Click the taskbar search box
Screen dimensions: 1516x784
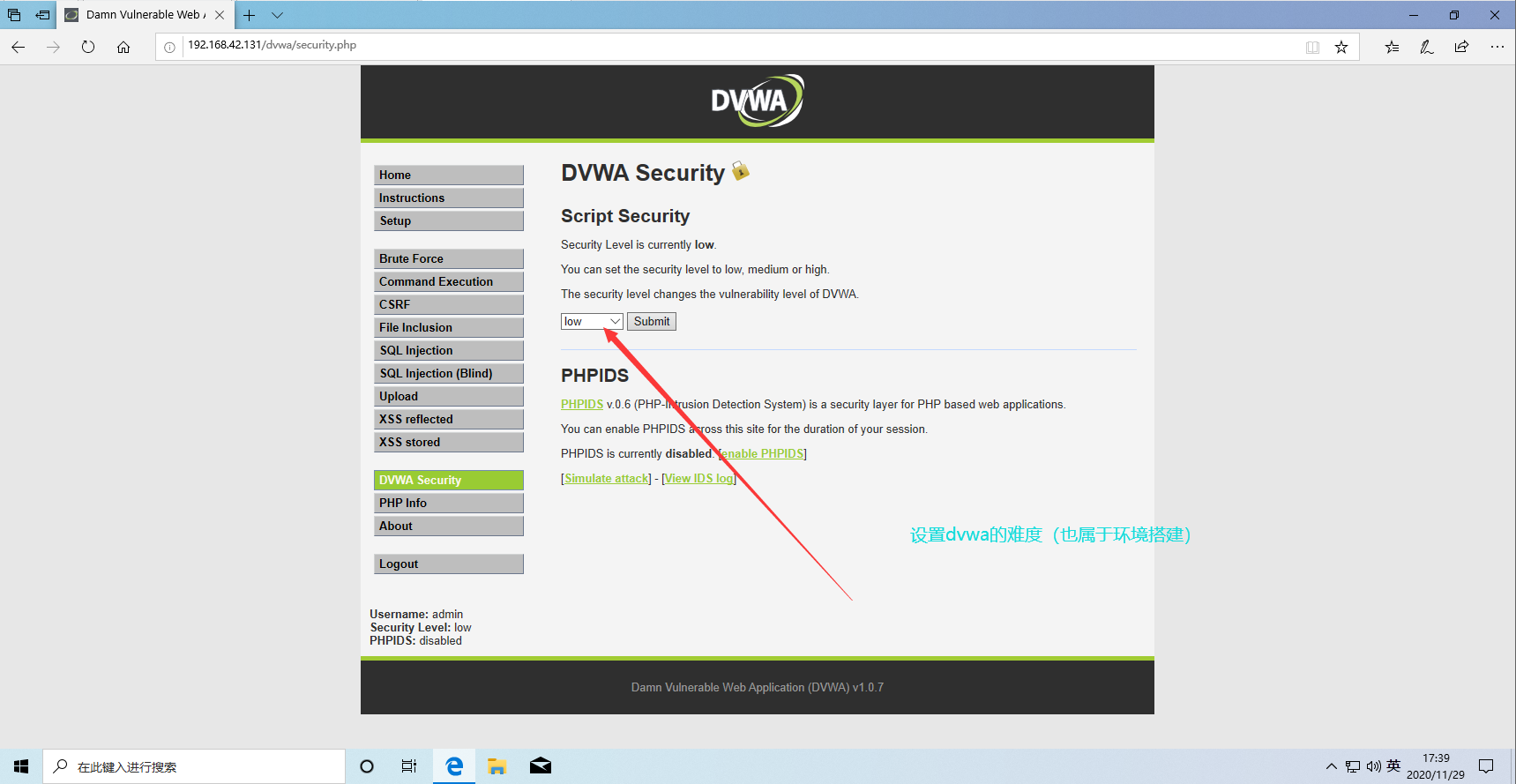click(194, 766)
